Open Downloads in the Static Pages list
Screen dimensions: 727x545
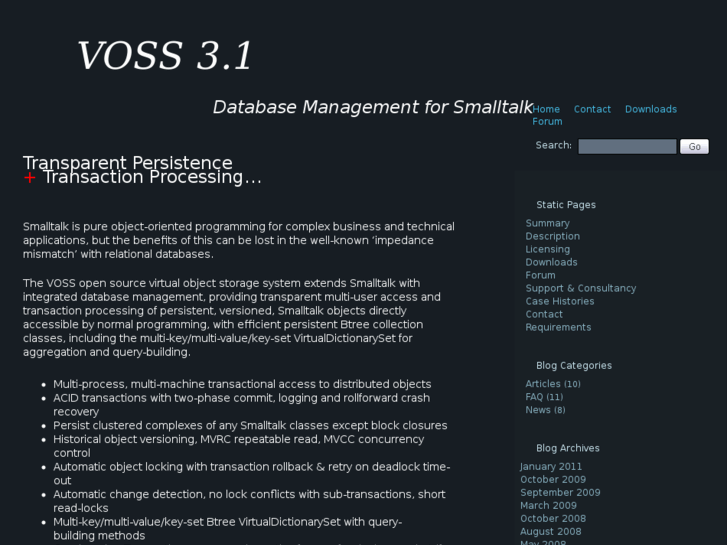(x=551, y=262)
